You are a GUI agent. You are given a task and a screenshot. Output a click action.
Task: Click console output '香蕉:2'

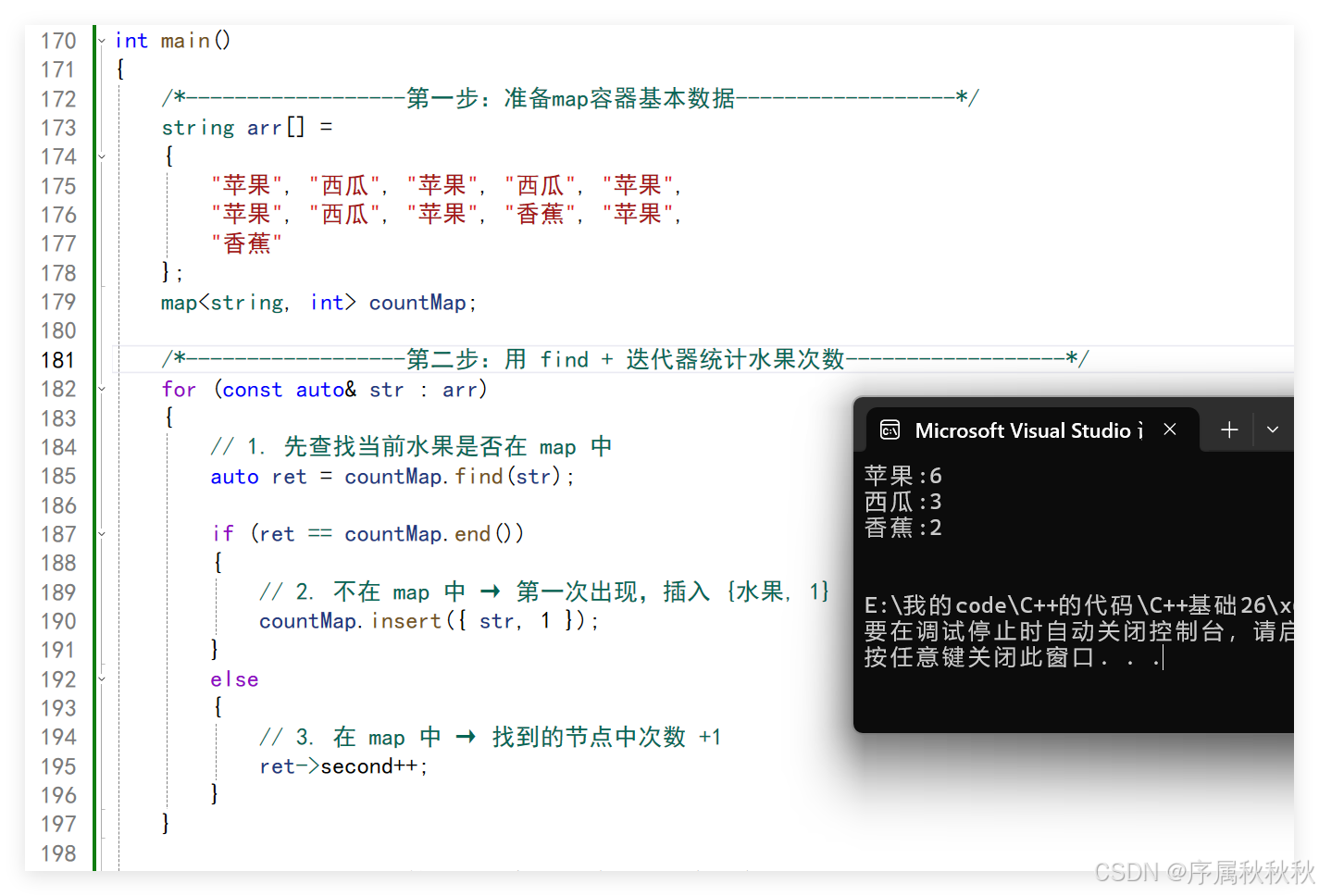903,528
